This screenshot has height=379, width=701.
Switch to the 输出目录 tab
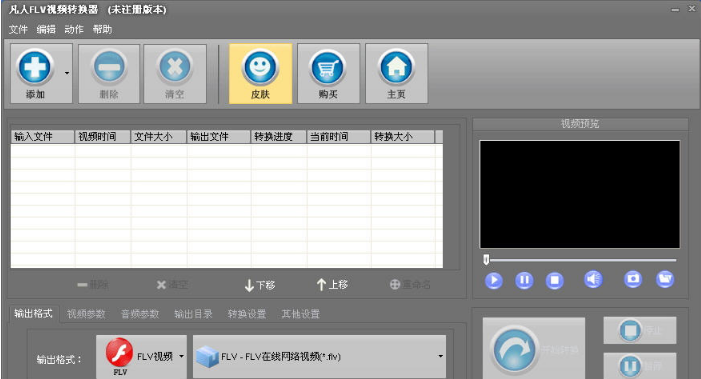pyautogui.click(x=193, y=314)
